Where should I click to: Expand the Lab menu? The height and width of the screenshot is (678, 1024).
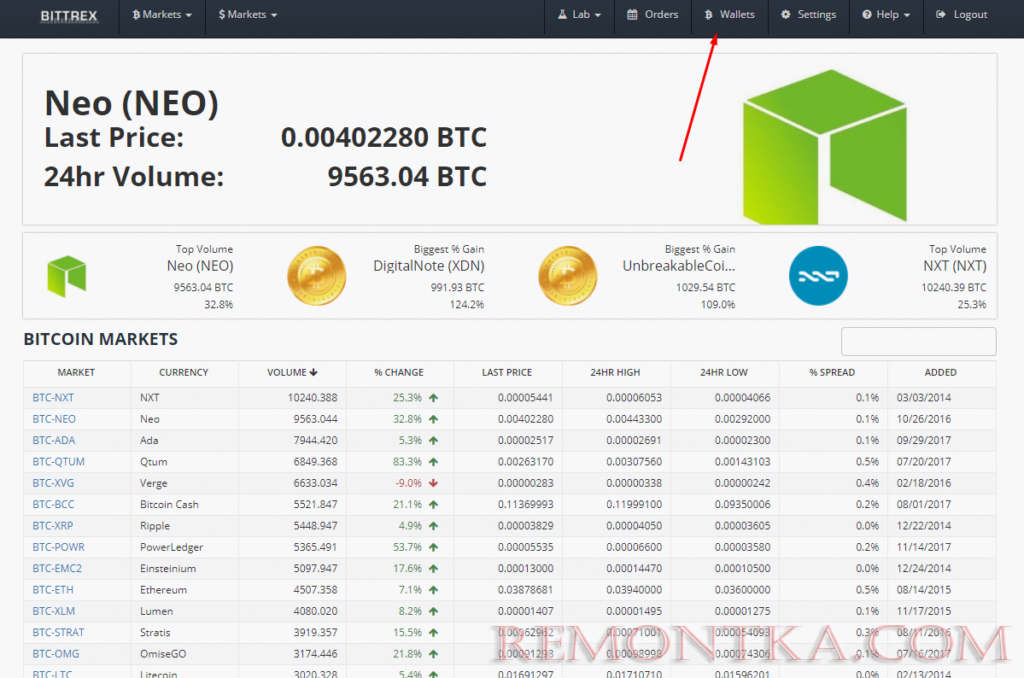pos(579,14)
